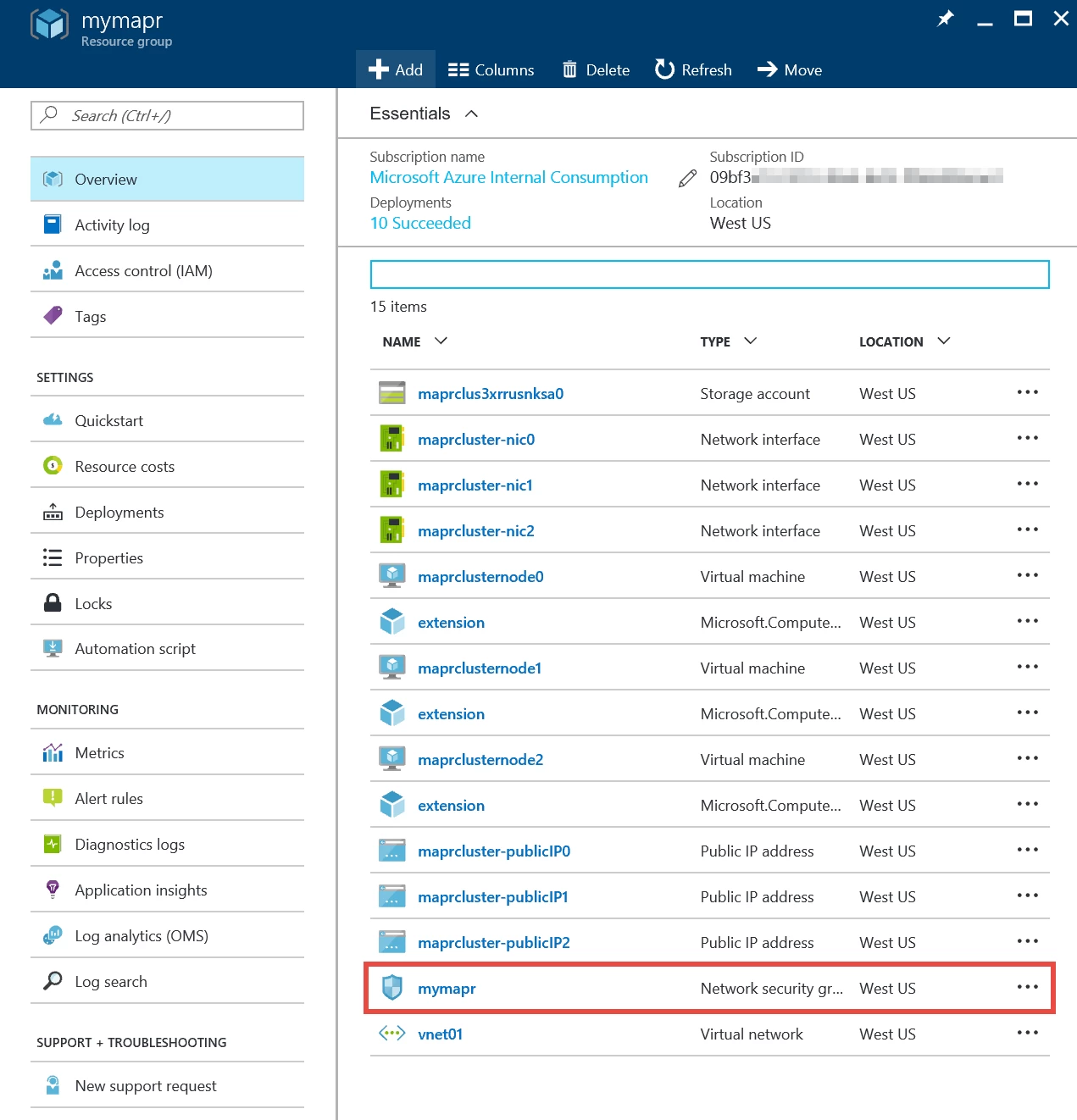Open more options for maprcluster-nic2
Image resolution: width=1077 pixels, height=1120 pixels.
[x=1027, y=530]
